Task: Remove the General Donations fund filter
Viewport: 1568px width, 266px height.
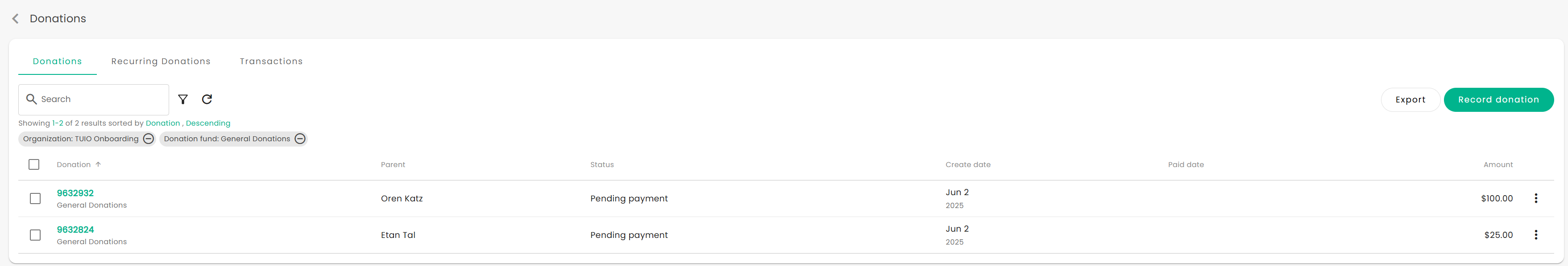Action: pyautogui.click(x=299, y=139)
